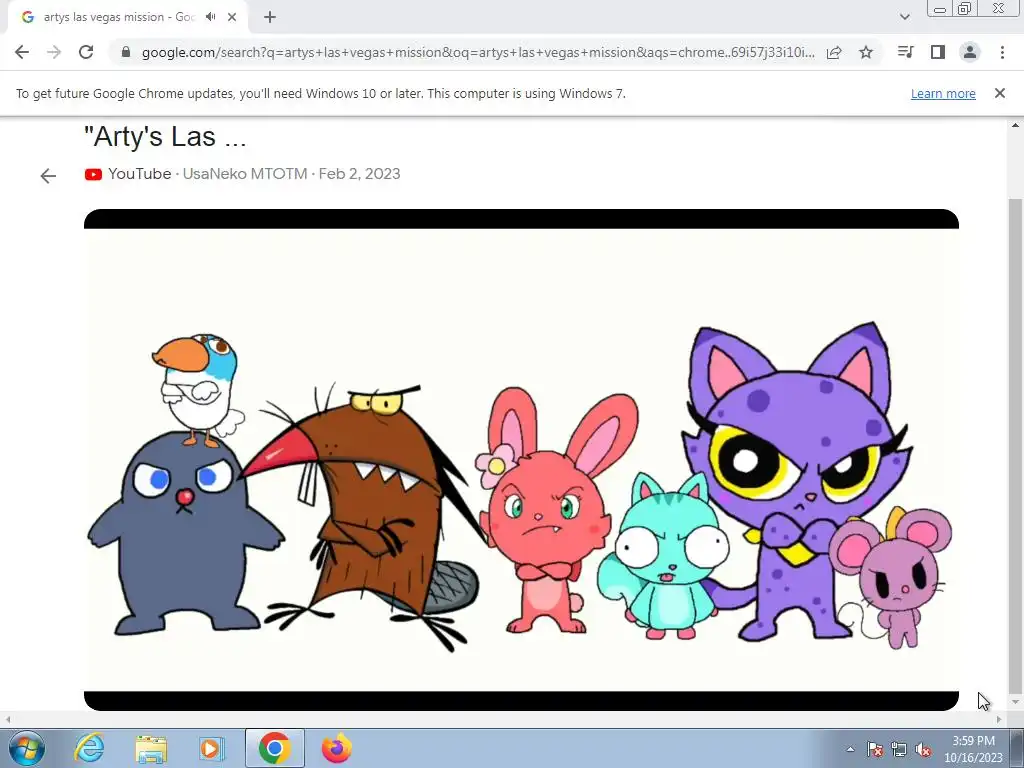
Task: Mute the tab via speaker icon
Action: (x=210, y=17)
